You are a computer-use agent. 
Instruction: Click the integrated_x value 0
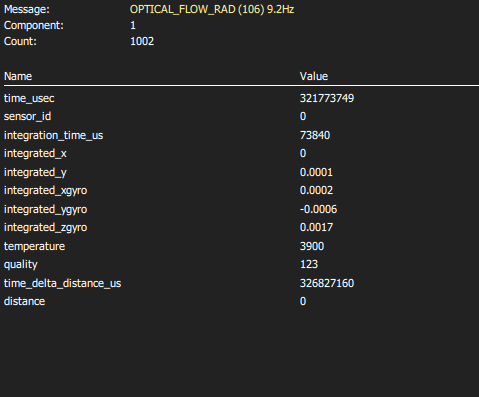[303, 153]
